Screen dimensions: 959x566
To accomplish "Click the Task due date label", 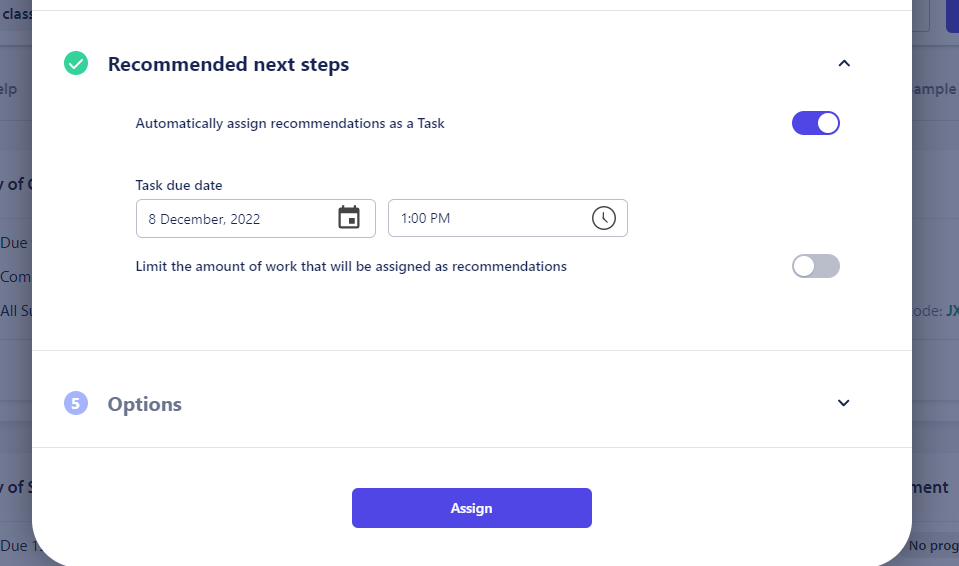I will (179, 185).
